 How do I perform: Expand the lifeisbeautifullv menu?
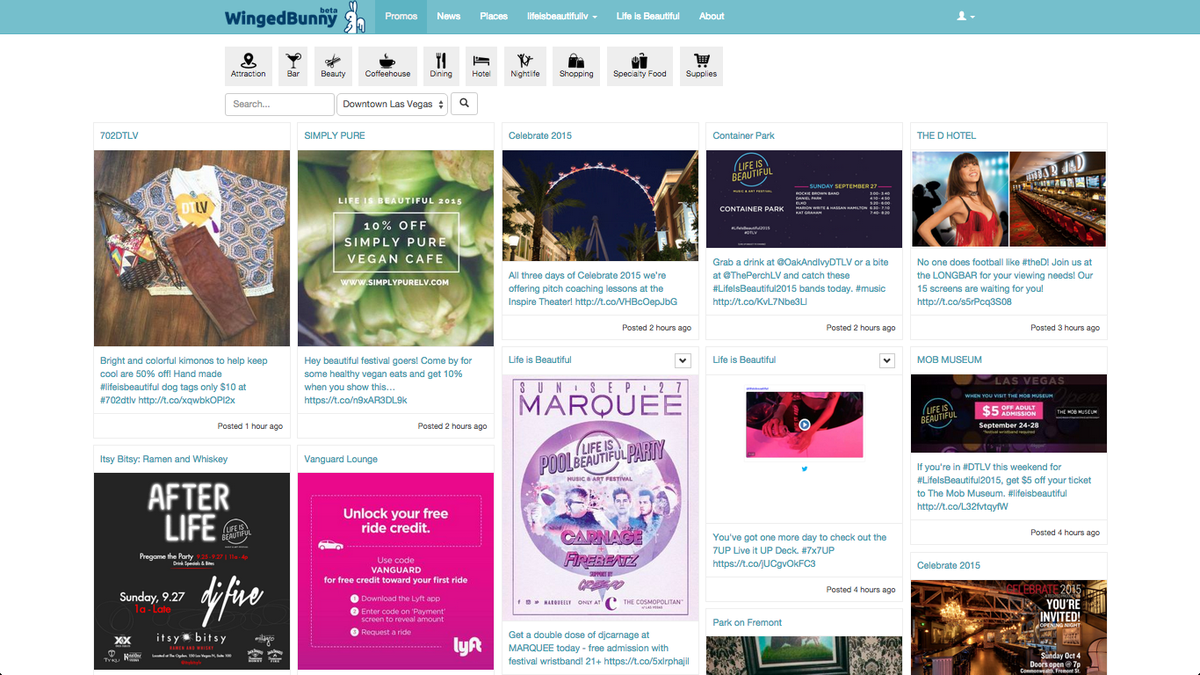(563, 16)
